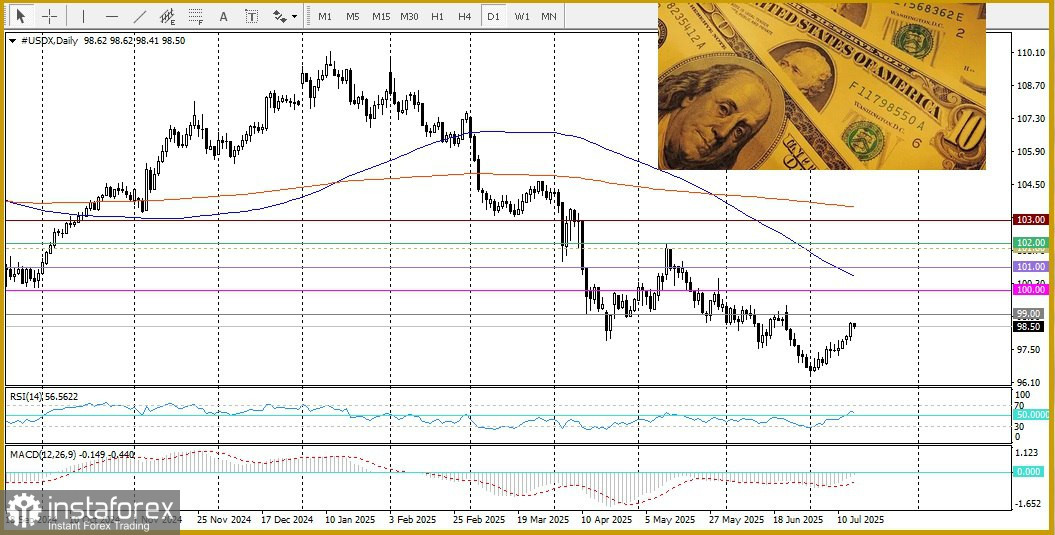This screenshot has height=535, width=1055.
Task: Choose the Fibonacci Retracement tool
Action: (x=196, y=16)
